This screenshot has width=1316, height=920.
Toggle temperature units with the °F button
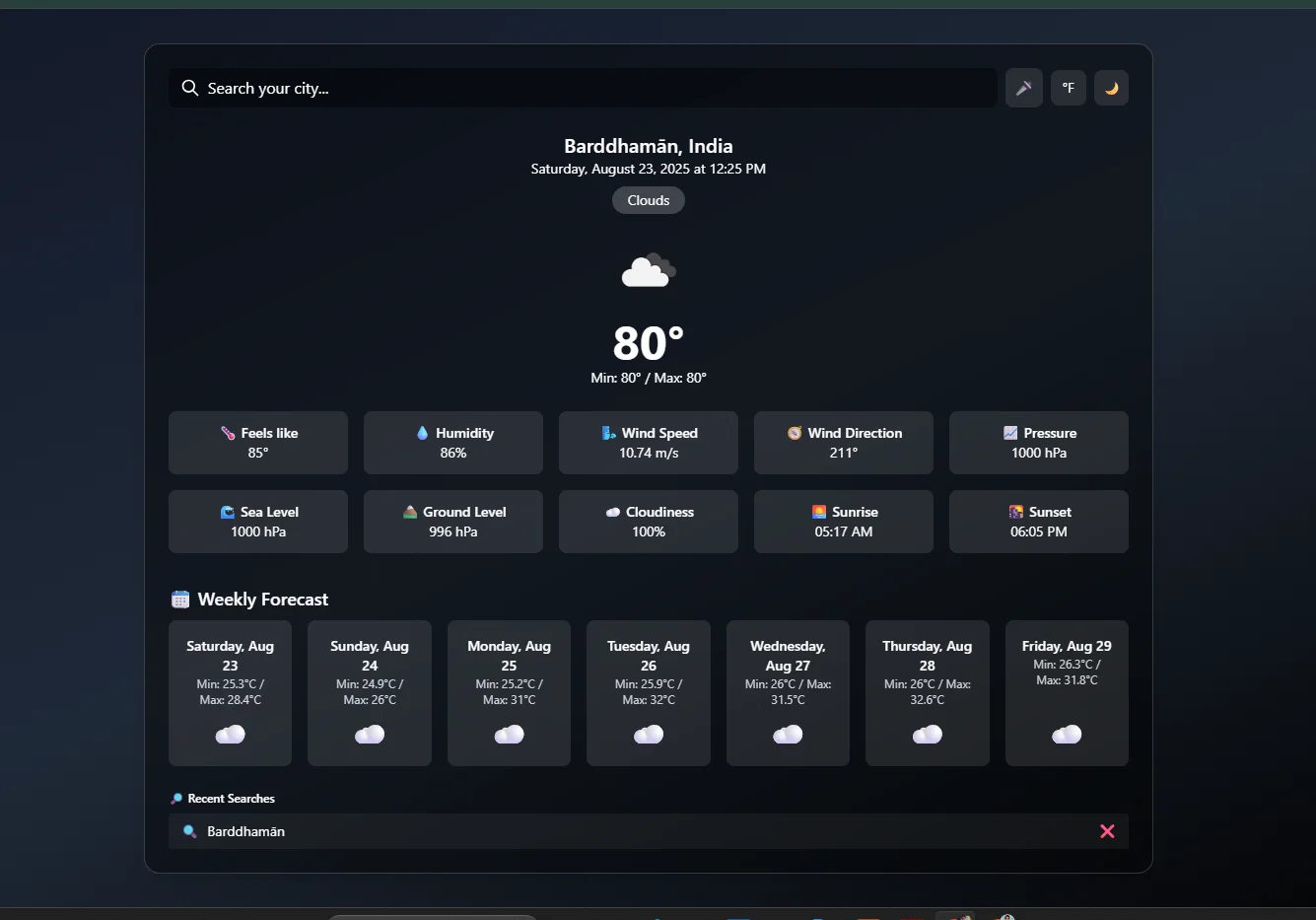tap(1068, 88)
